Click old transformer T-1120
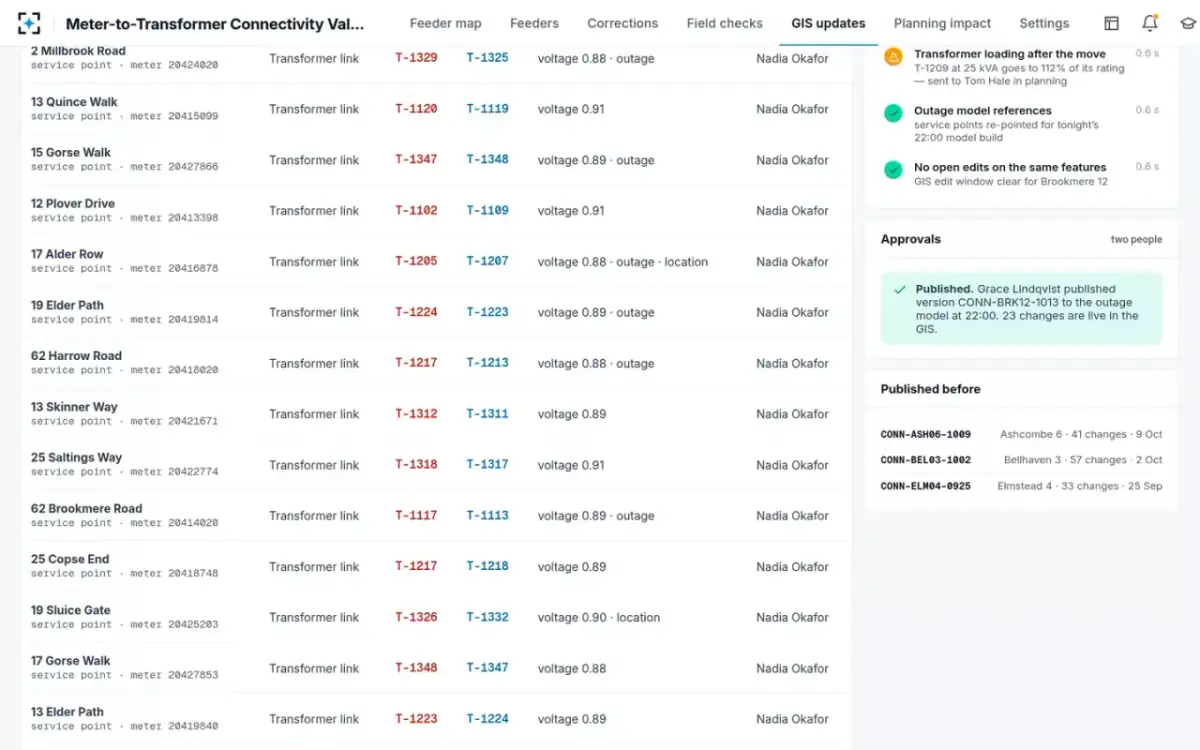This screenshot has width=1200, height=750. pos(416,109)
